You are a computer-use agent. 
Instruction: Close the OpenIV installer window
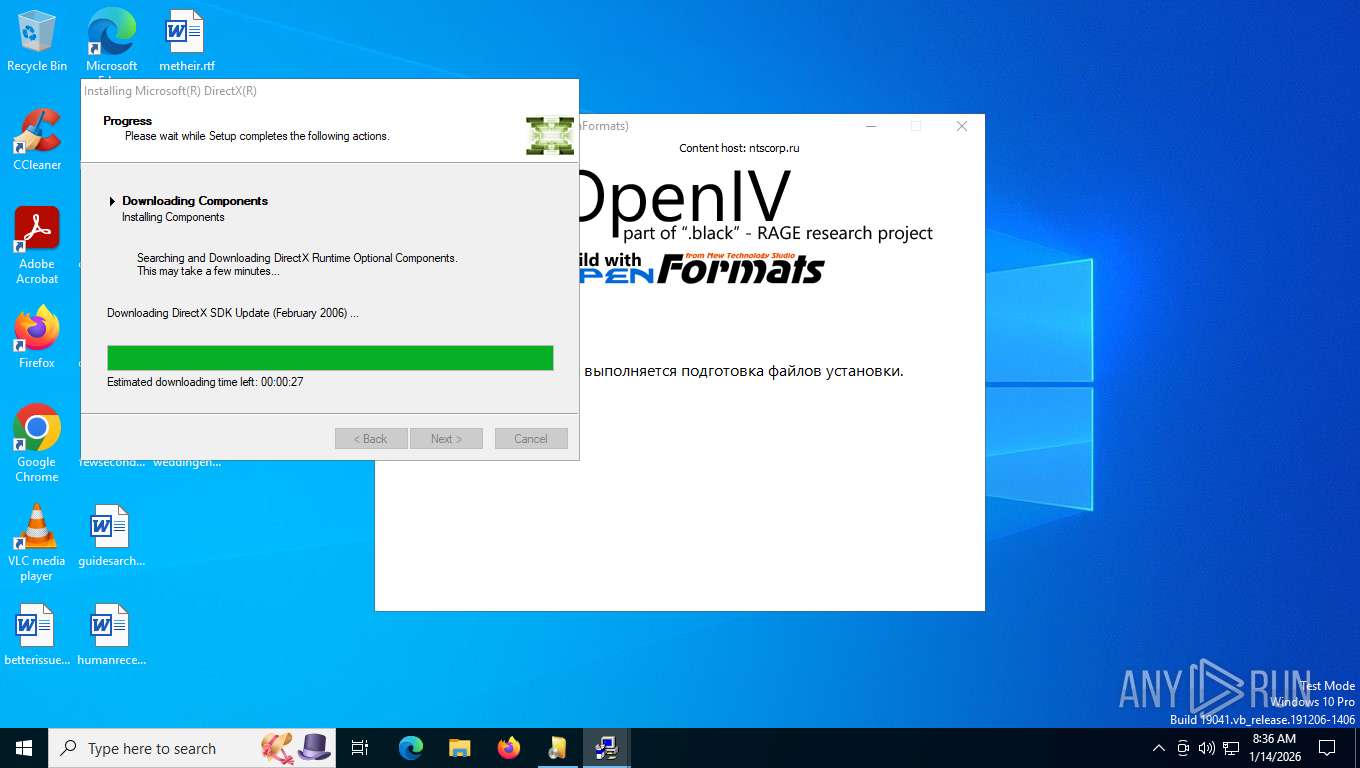pos(962,126)
